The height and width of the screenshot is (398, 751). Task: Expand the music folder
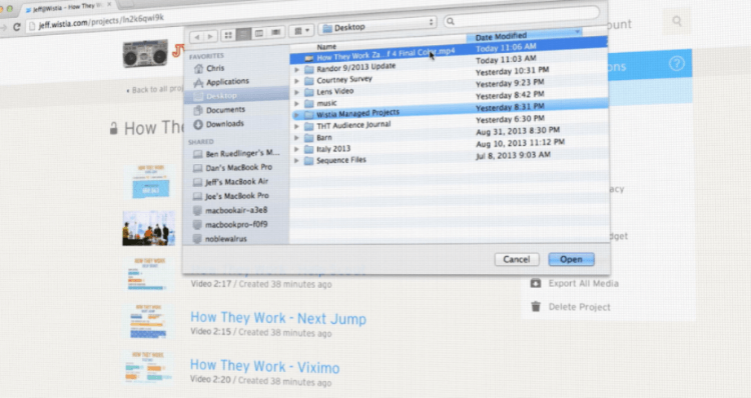[x=296, y=104]
